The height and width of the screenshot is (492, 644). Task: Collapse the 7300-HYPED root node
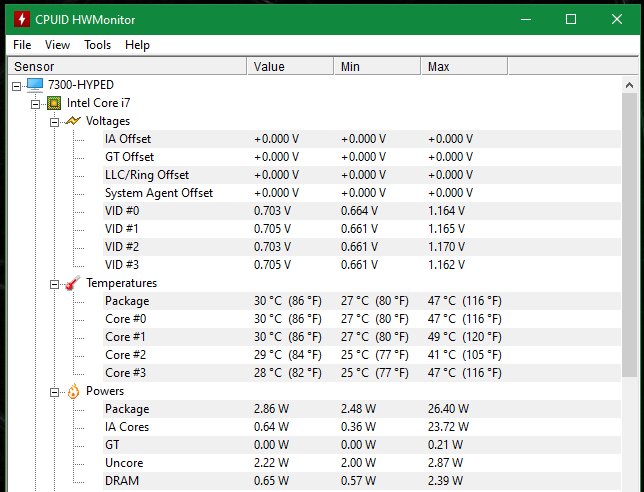tap(16, 86)
